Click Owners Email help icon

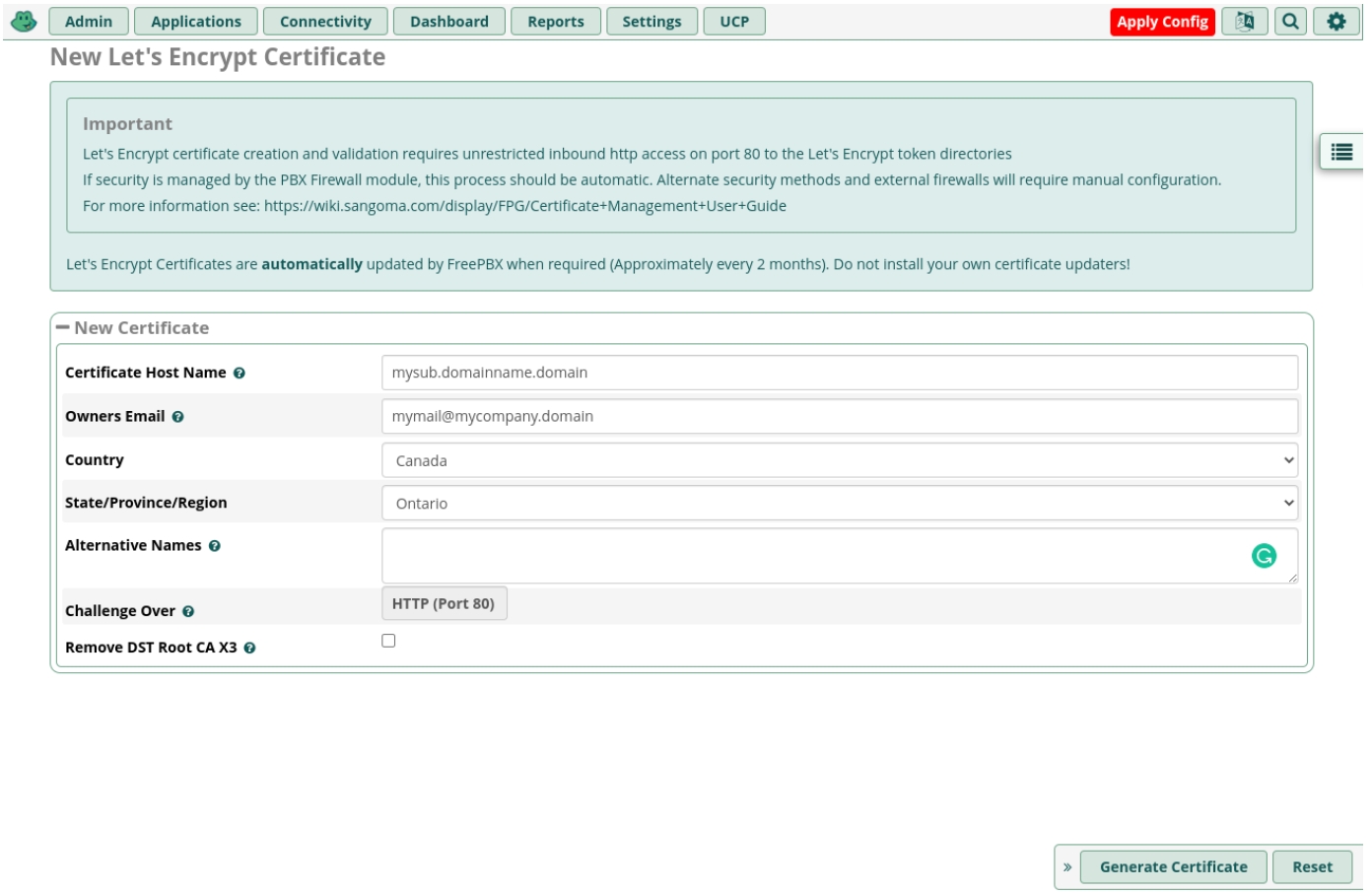point(178,417)
